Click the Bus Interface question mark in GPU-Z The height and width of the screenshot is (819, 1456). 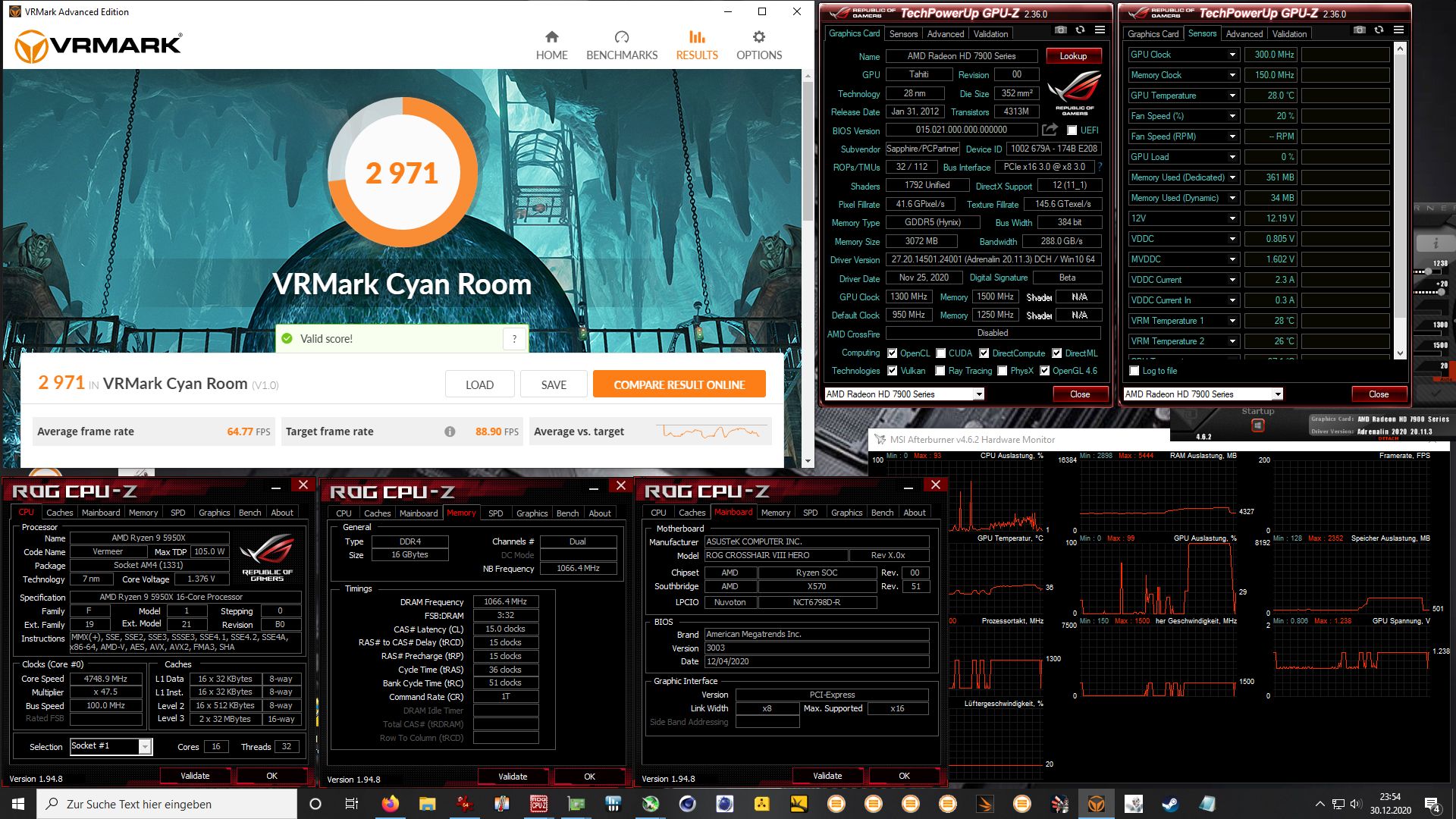tap(1100, 167)
